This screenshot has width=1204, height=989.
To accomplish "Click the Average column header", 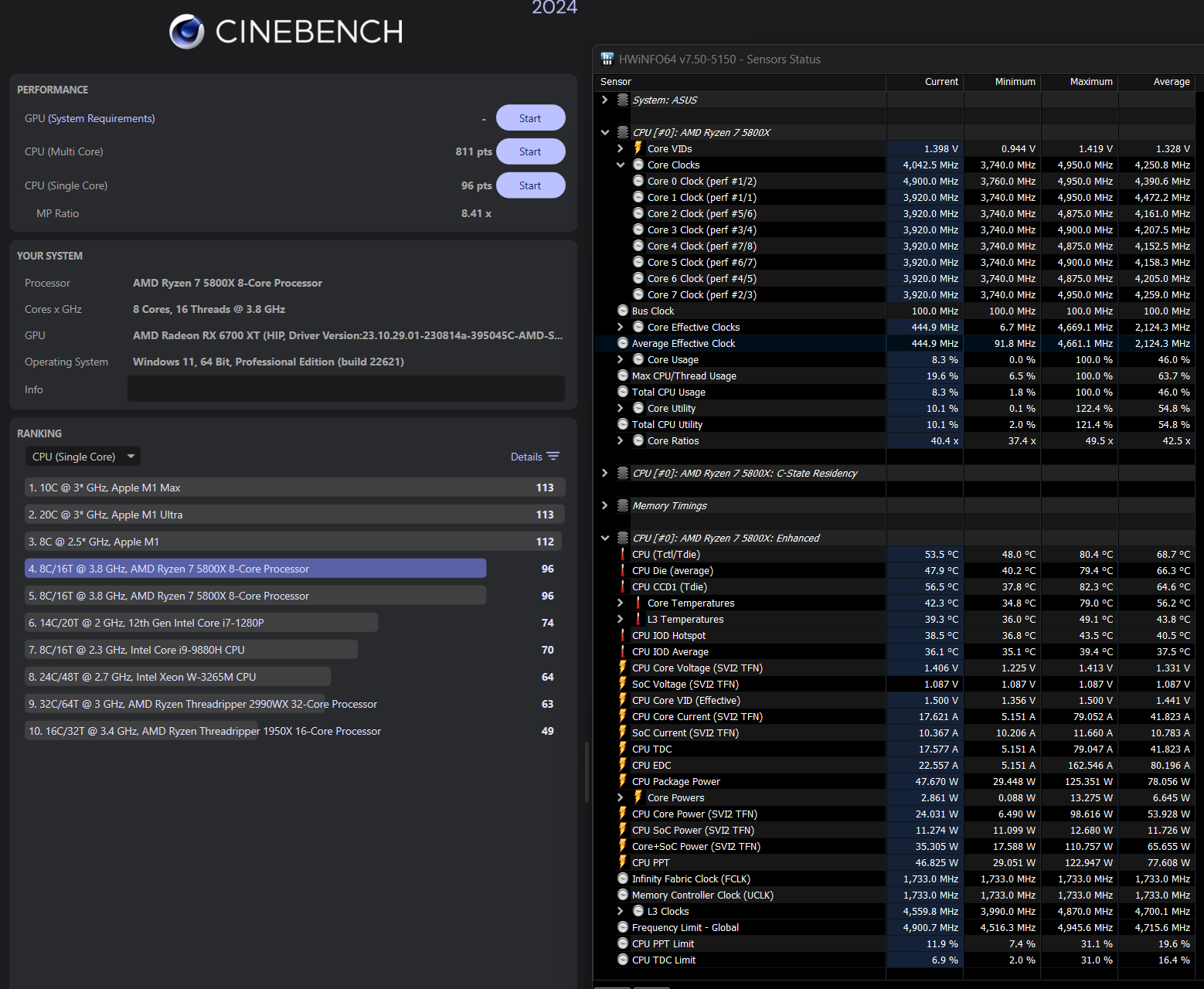I will (1157, 82).
